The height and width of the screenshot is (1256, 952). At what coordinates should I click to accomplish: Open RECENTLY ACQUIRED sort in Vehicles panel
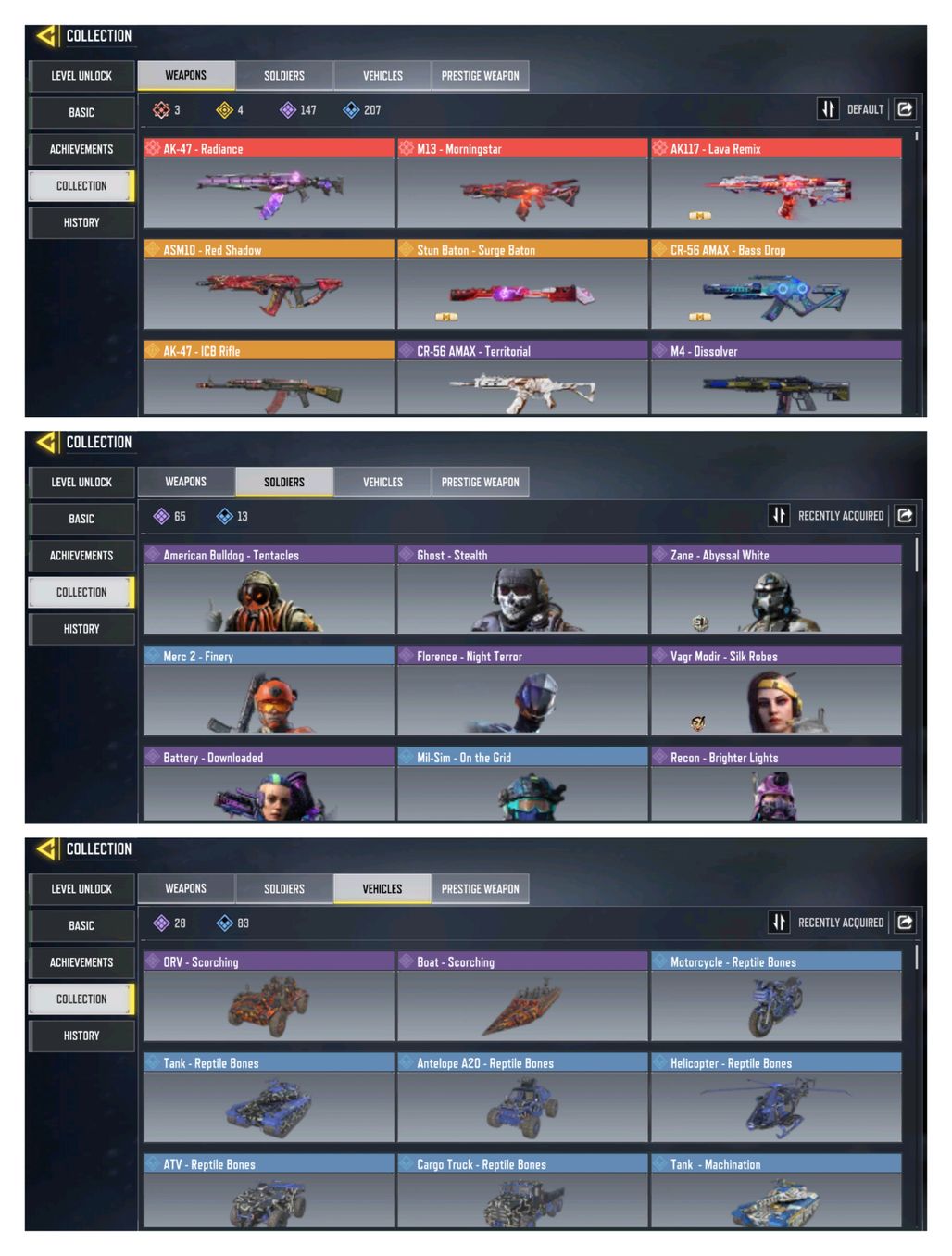tap(841, 923)
